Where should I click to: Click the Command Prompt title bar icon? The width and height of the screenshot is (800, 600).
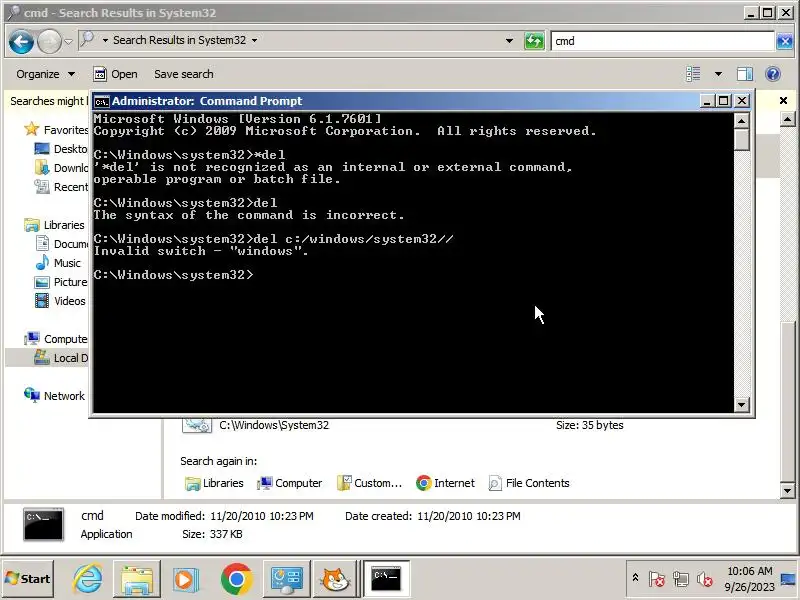pos(102,102)
